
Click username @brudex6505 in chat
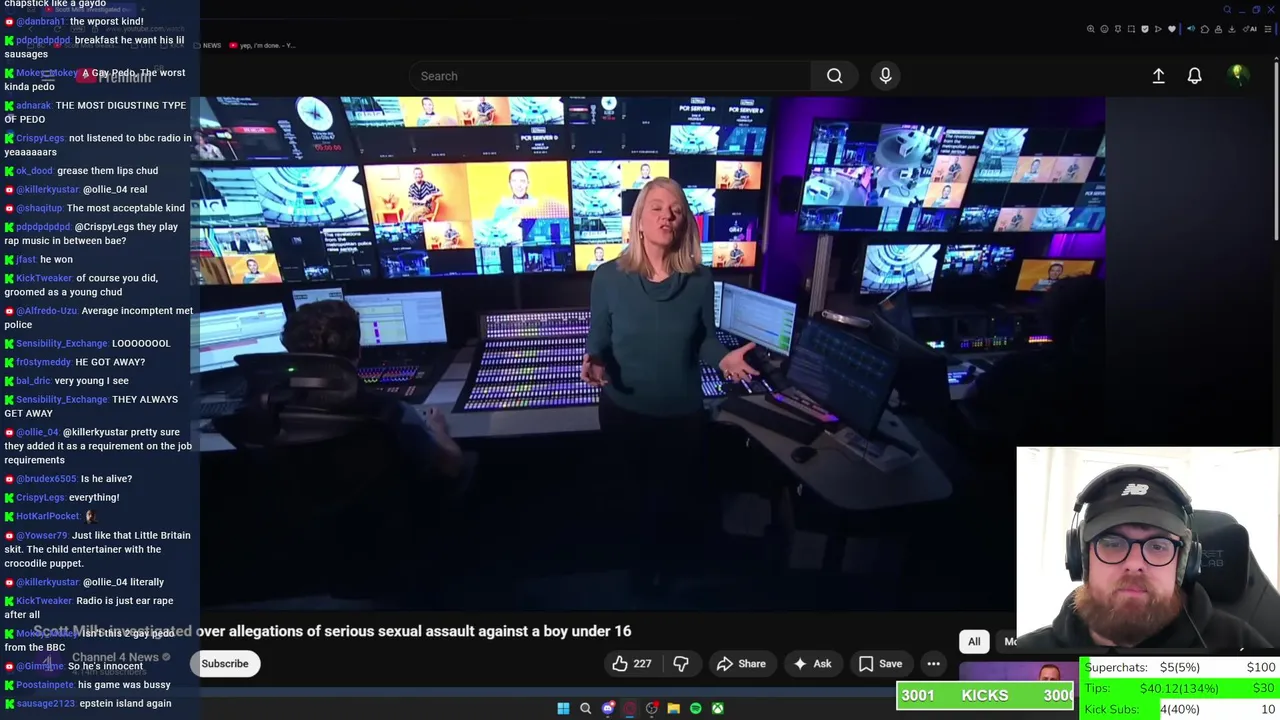click(46, 479)
